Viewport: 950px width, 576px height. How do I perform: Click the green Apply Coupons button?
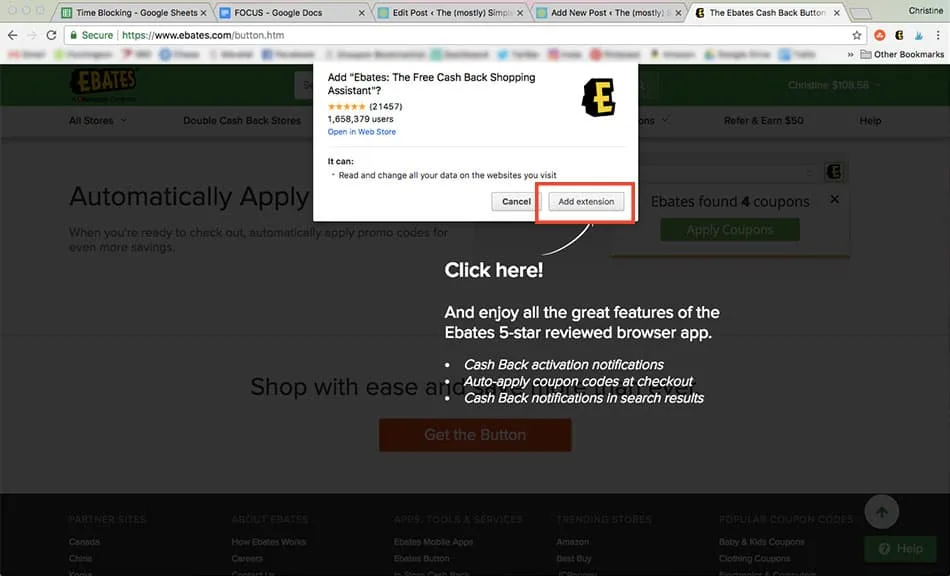pos(729,230)
